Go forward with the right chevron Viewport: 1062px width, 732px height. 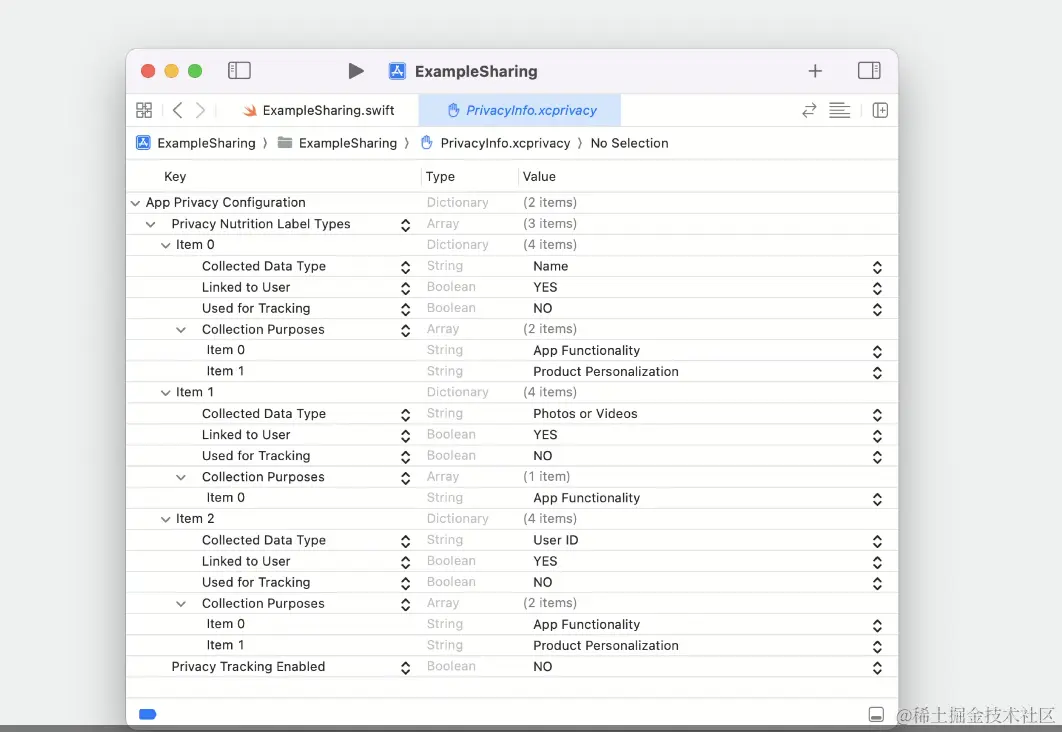200,110
